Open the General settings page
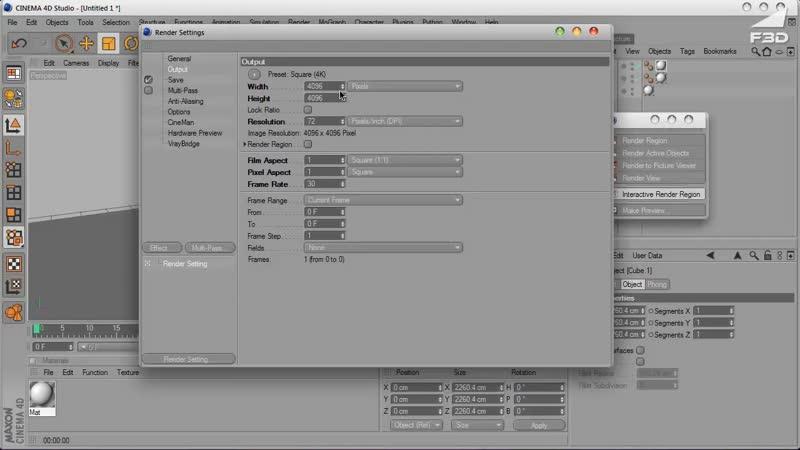The height and width of the screenshot is (450, 800). tap(179, 59)
